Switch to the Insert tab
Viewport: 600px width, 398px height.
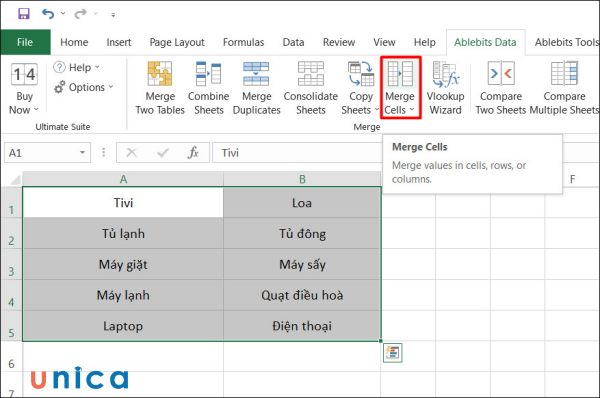119,42
